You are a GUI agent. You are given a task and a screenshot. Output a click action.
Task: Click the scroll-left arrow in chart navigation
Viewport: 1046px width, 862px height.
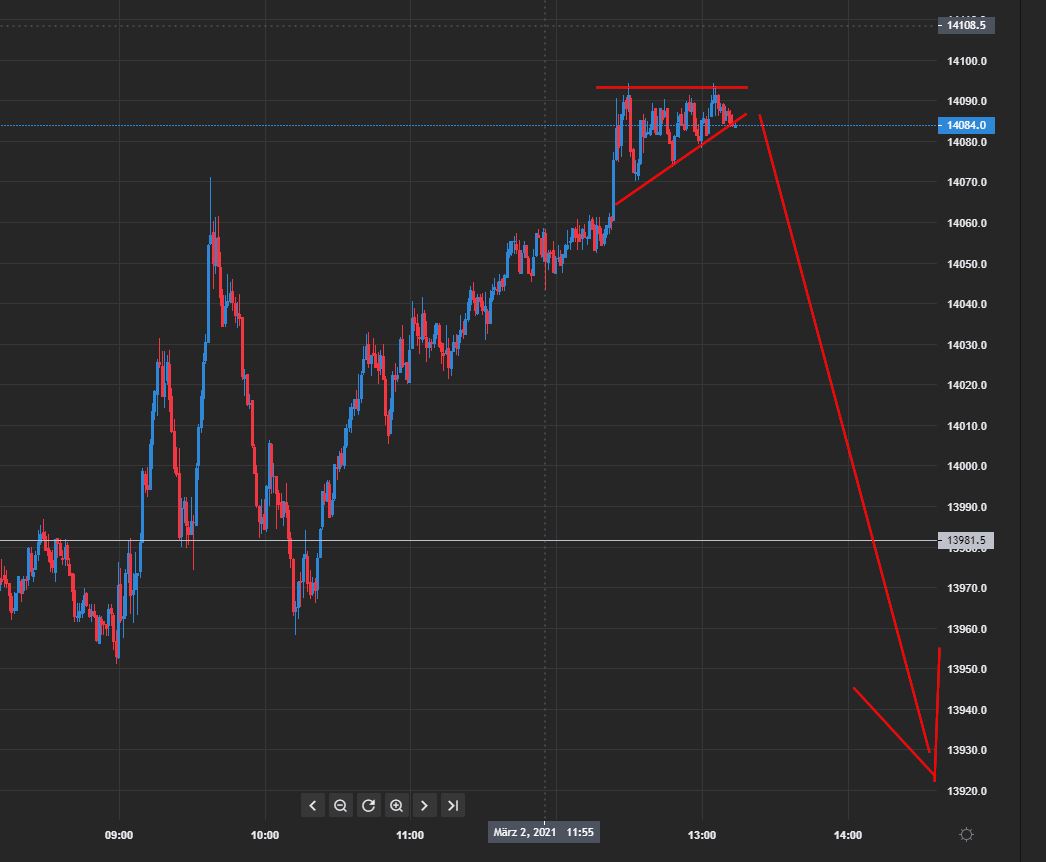point(312,805)
